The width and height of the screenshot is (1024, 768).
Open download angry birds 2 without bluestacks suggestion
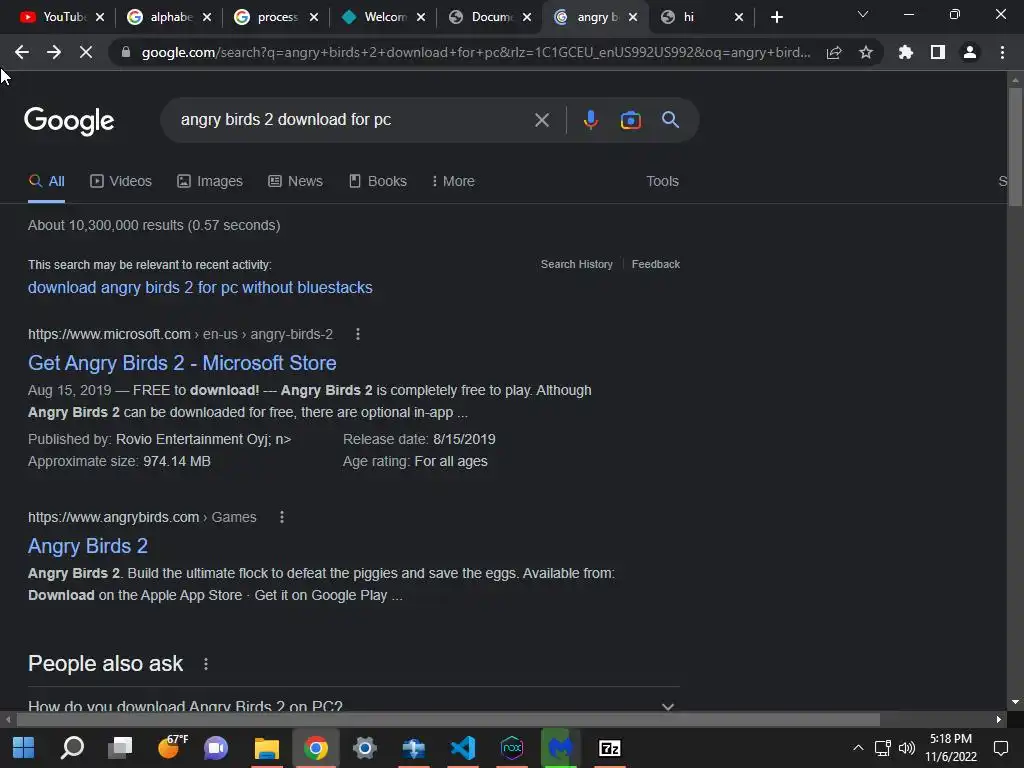pyautogui.click(x=200, y=288)
